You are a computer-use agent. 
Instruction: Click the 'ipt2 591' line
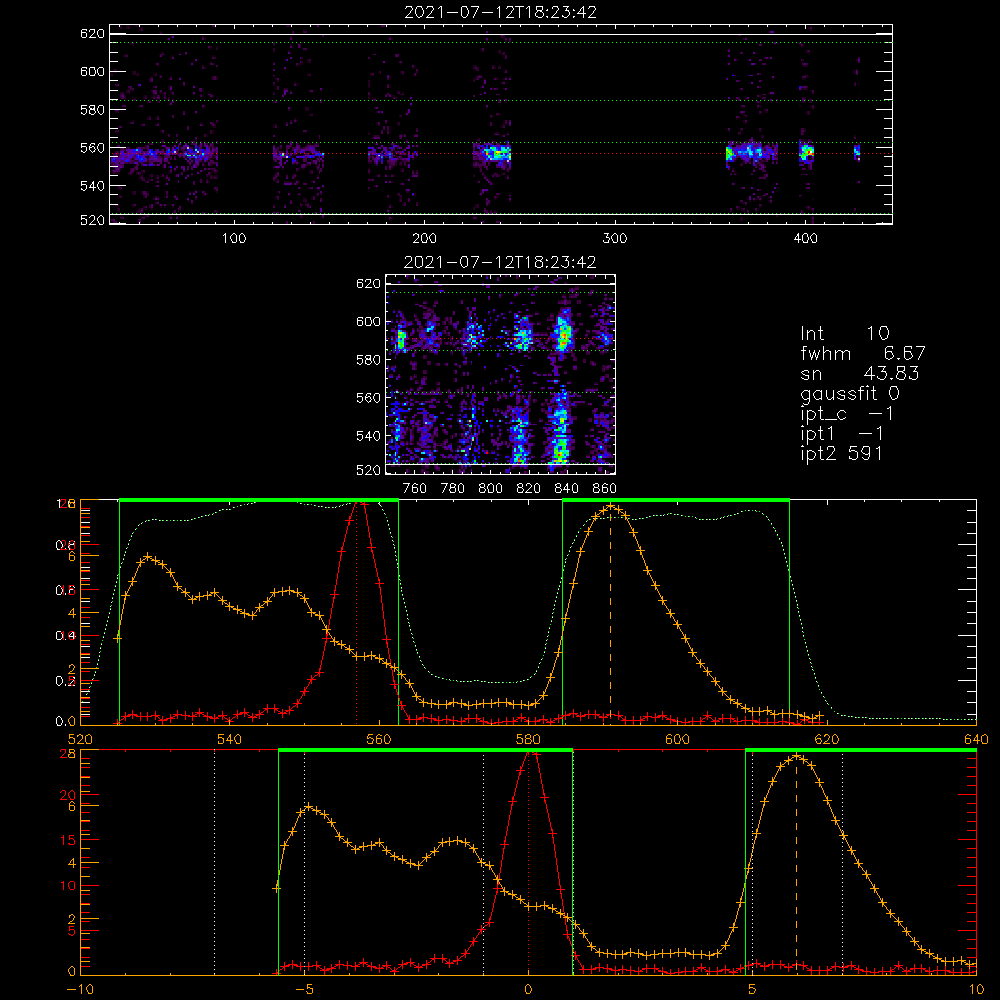[842, 453]
